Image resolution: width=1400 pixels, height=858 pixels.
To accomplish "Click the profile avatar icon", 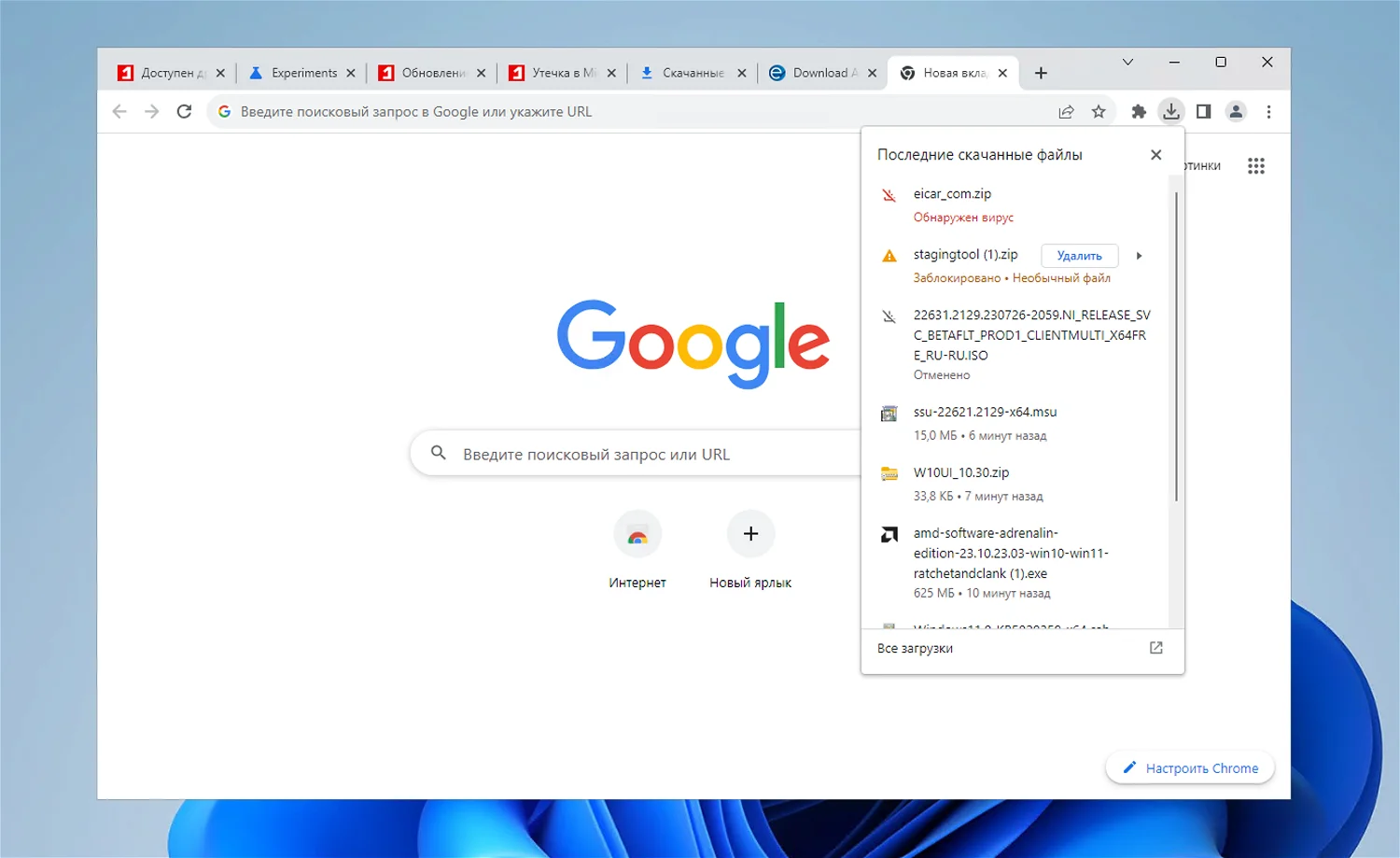I will 1236,112.
